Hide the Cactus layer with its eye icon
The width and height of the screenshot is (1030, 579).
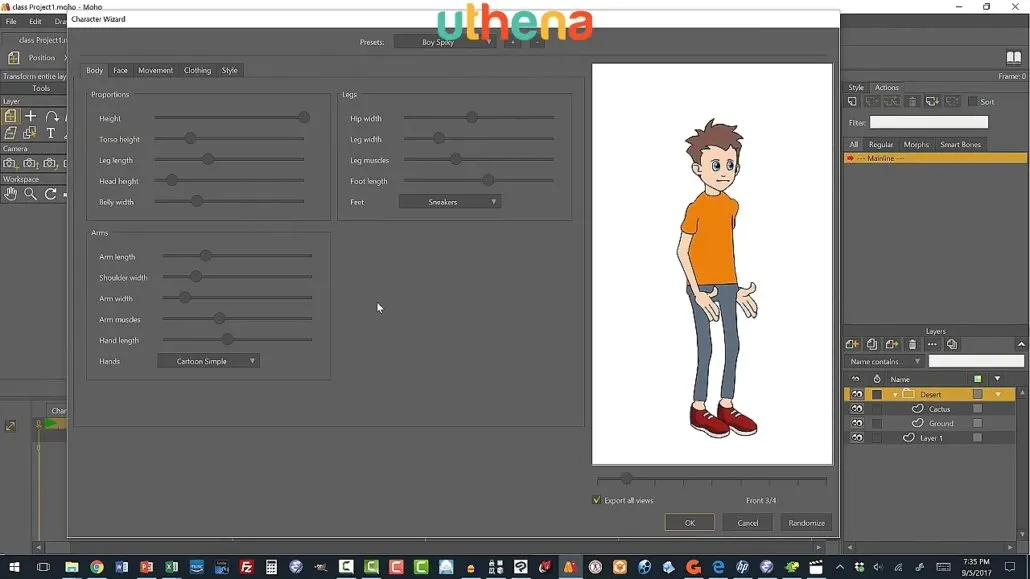[857, 409]
